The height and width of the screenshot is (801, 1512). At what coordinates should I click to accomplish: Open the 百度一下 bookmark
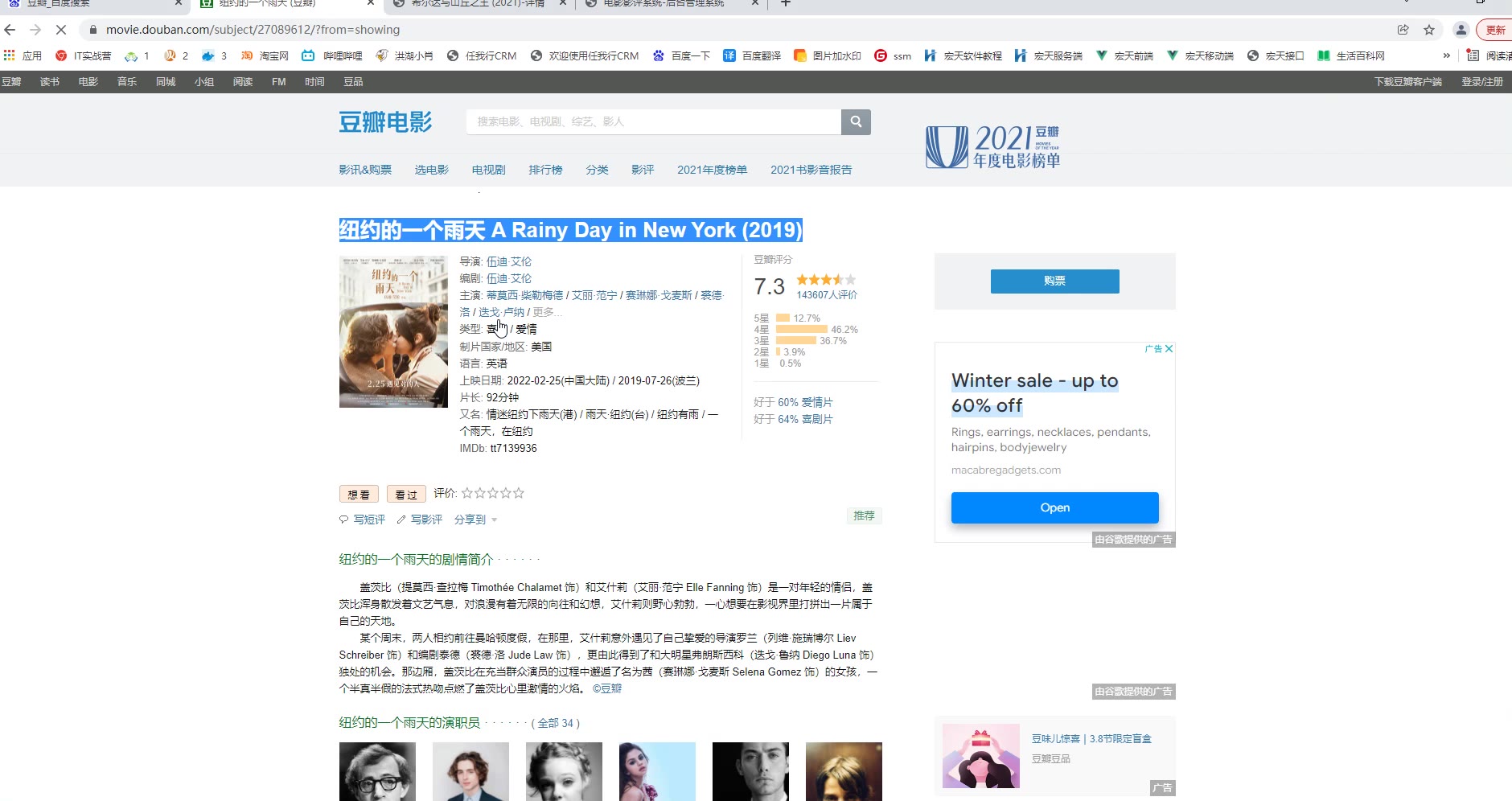[681, 55]
